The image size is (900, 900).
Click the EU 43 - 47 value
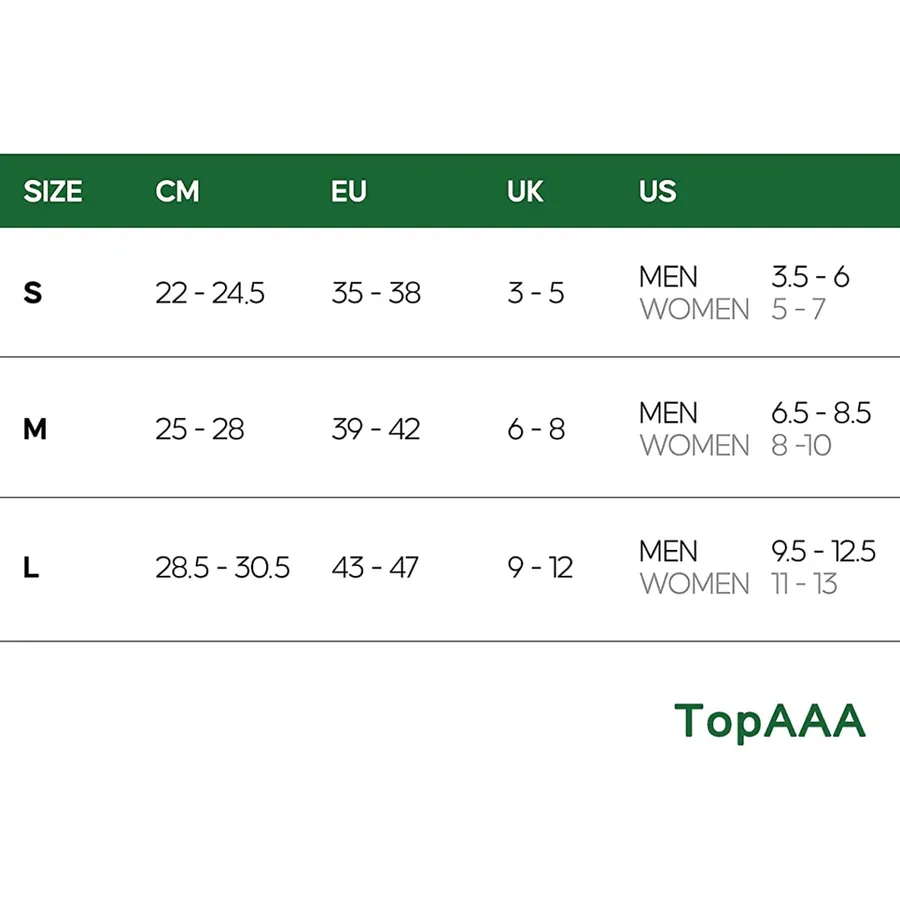pyautogui.click(x=375, y=568)
